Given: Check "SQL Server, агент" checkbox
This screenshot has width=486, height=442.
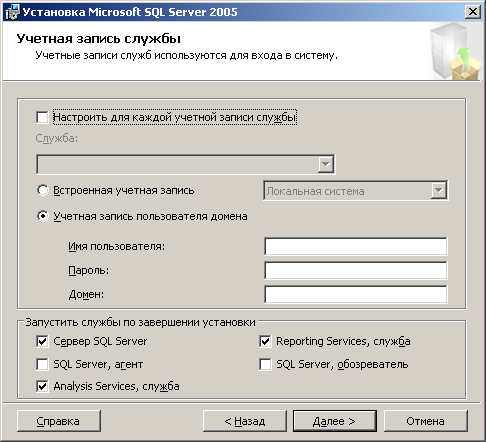Looking at the screenshot, I should coord(42,364).
